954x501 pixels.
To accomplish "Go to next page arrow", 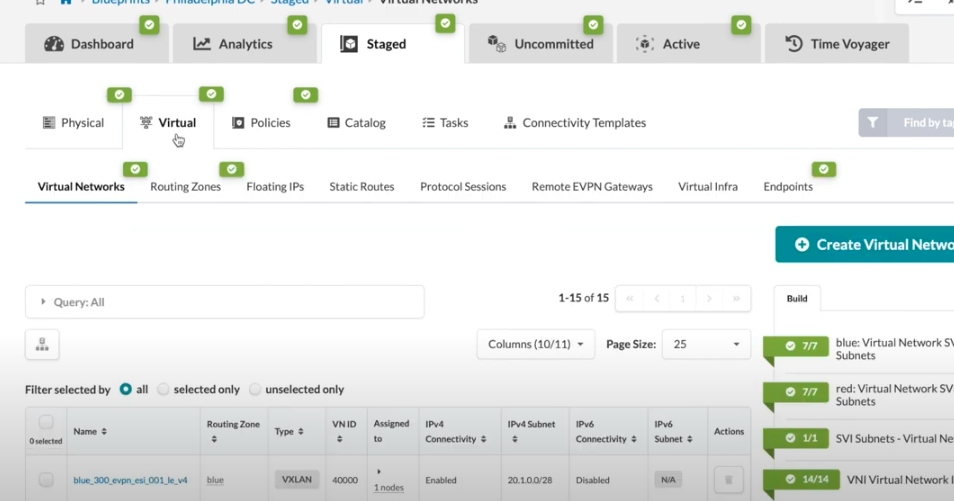I will [x=709, y=299].
